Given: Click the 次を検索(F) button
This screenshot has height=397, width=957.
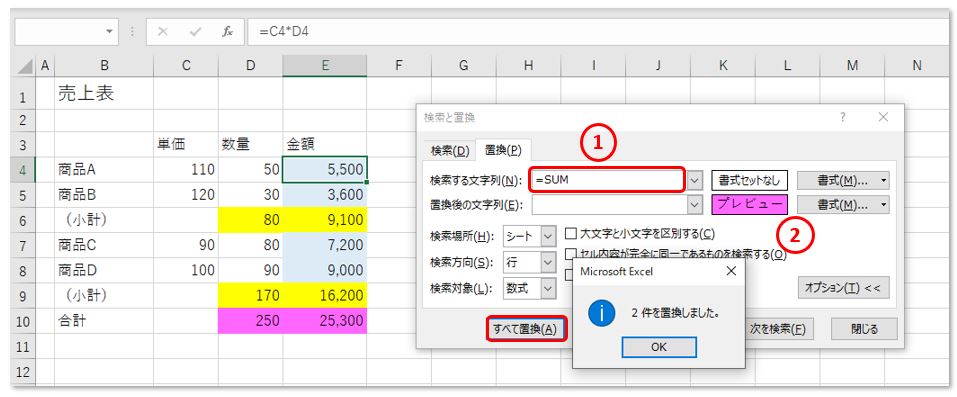Looking at the screenshot, I should coord(779,329).
